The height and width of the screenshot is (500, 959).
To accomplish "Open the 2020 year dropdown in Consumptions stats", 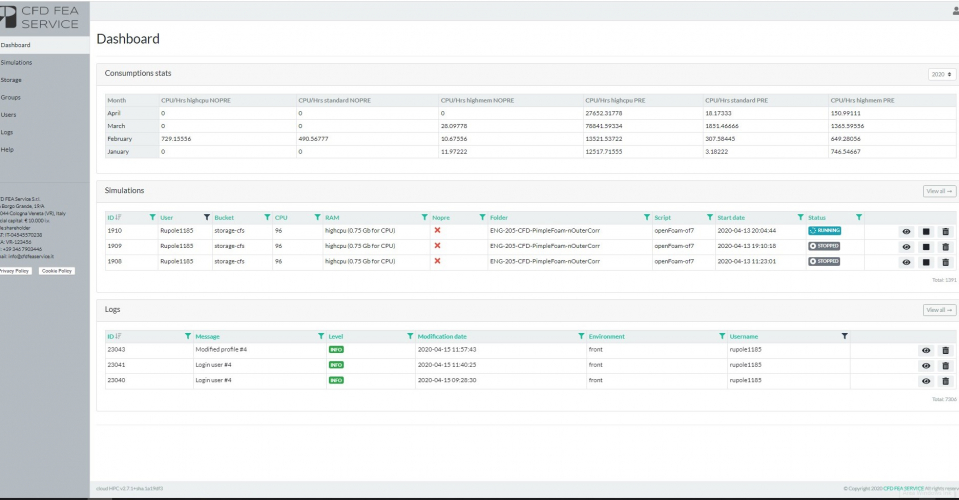I will tap(941, 74).
